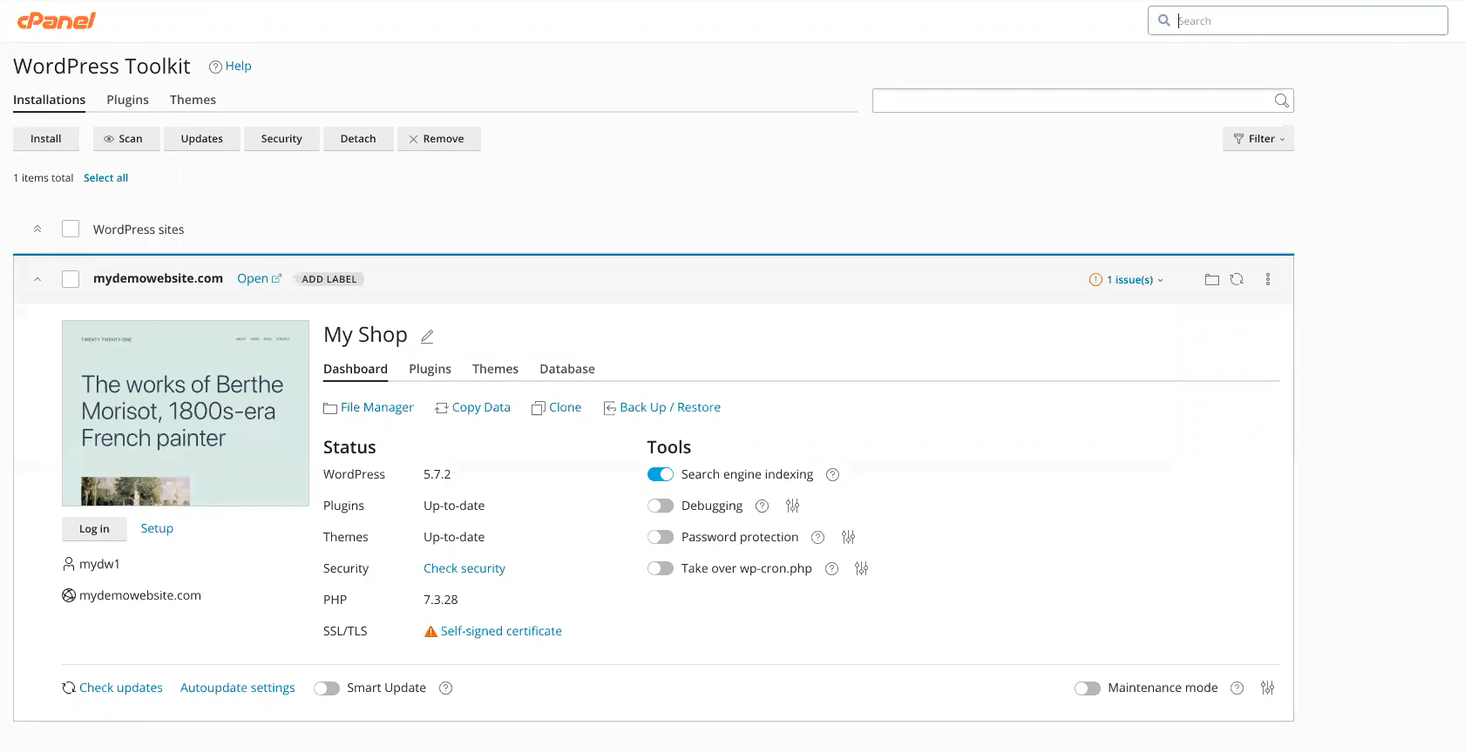This screenshot has height=753, width=1466.
Task: Click the Check security link
Action: (x=464, y=568)
